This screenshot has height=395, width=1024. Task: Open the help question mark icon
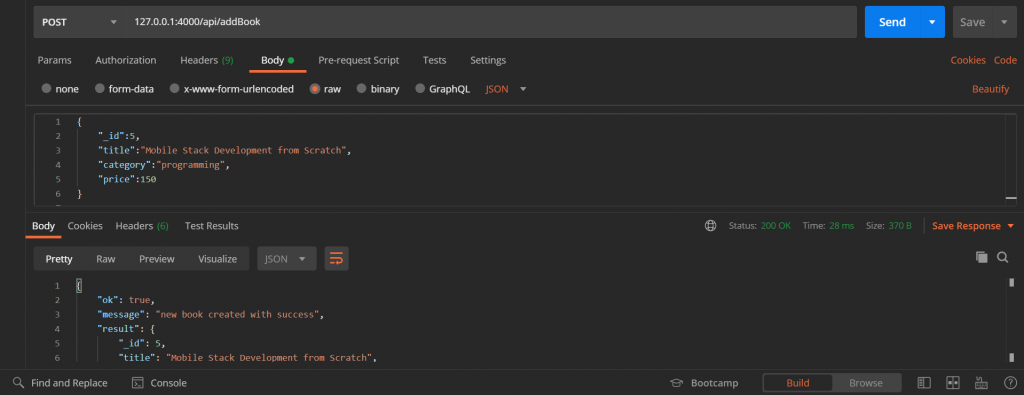click(1010, 383)
